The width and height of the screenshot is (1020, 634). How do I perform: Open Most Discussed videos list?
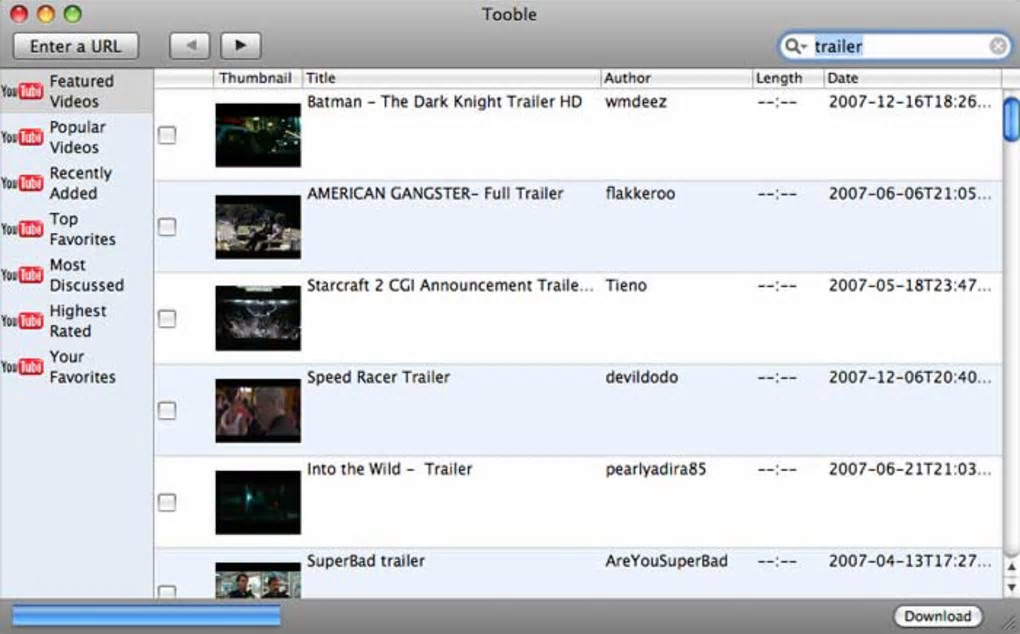click(76, 275)
